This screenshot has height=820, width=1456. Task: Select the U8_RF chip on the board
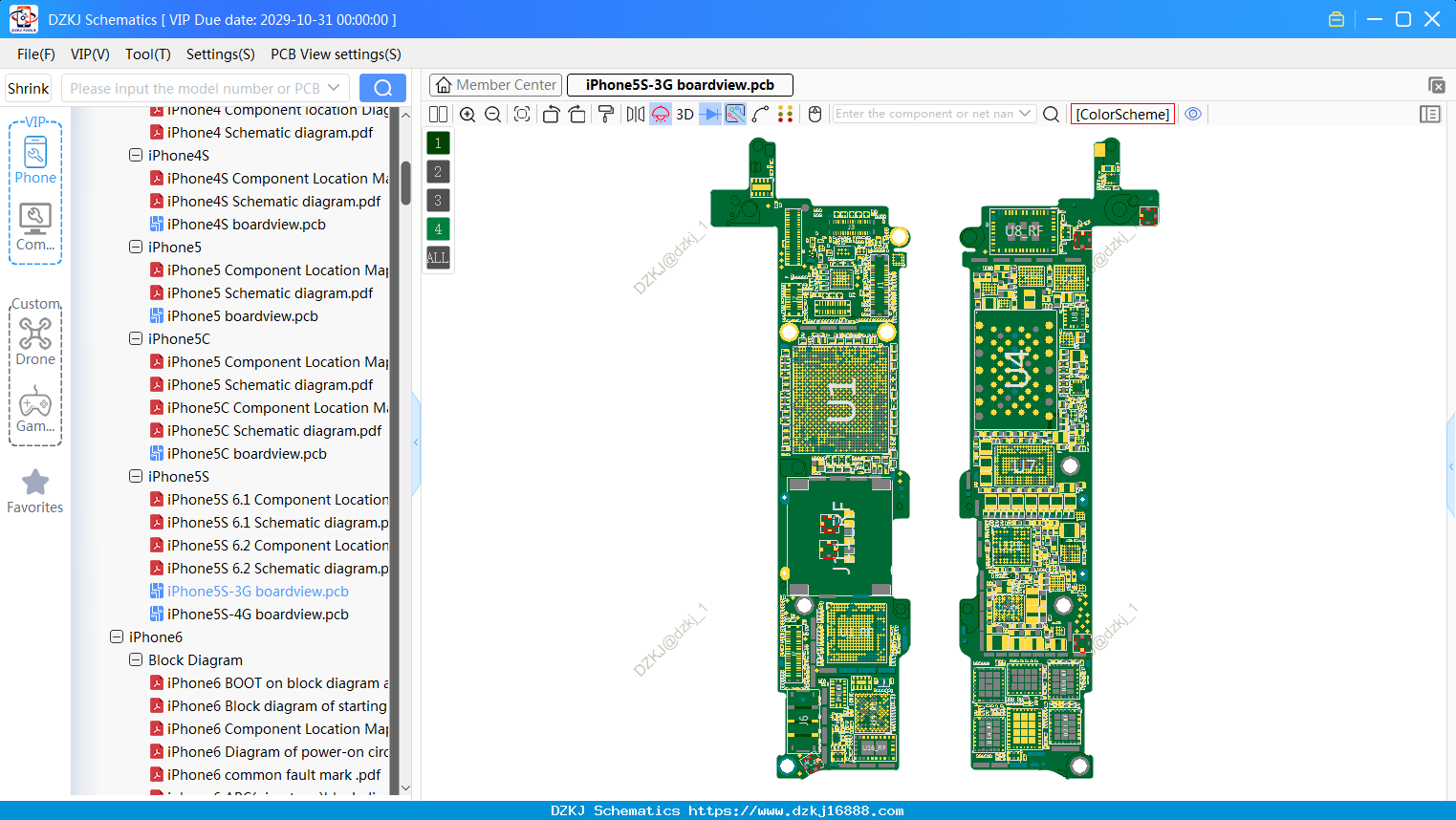(1023, 230)
